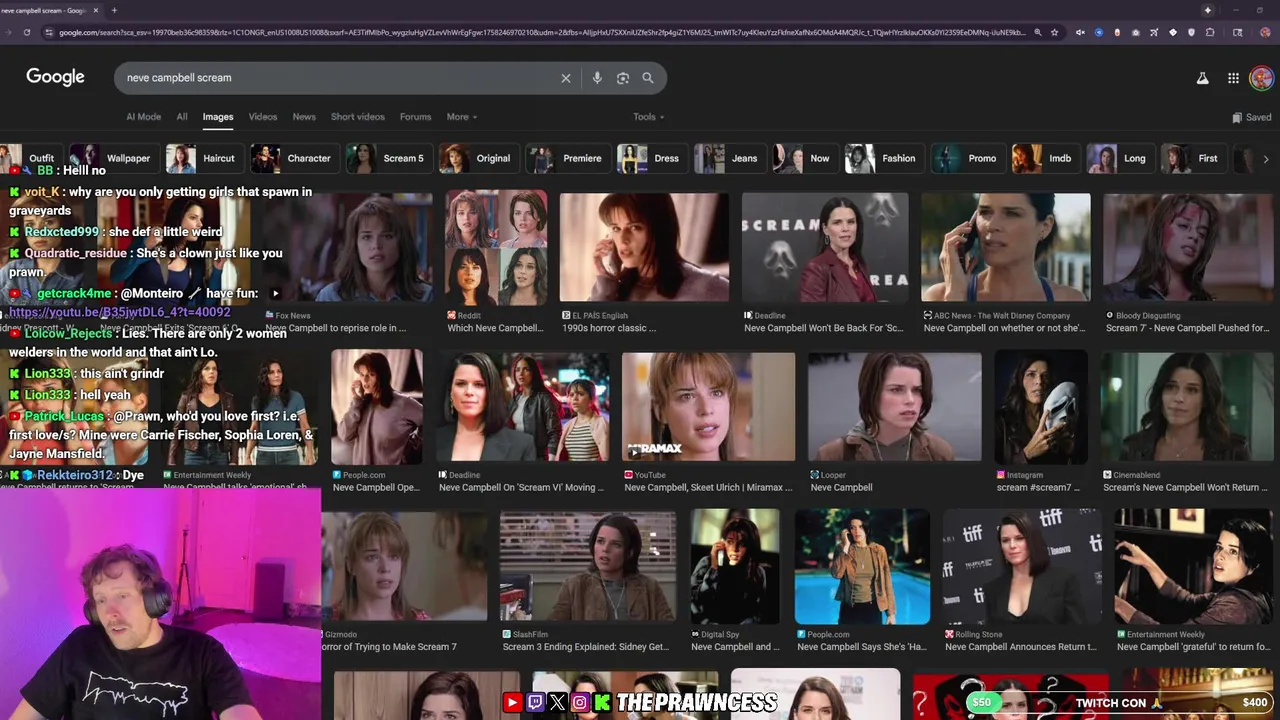
Task: Select the Images tab
Action: click(218, 117)
